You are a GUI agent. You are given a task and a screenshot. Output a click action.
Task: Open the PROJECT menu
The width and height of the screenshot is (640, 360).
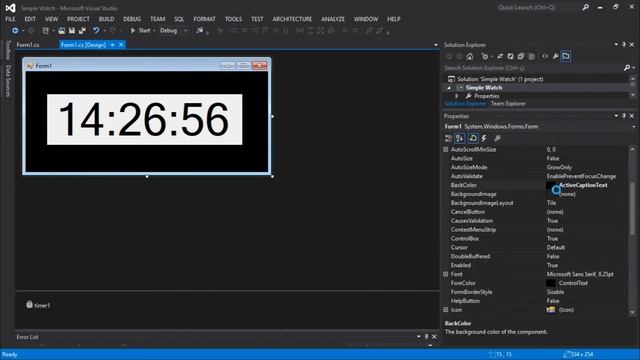78,19
